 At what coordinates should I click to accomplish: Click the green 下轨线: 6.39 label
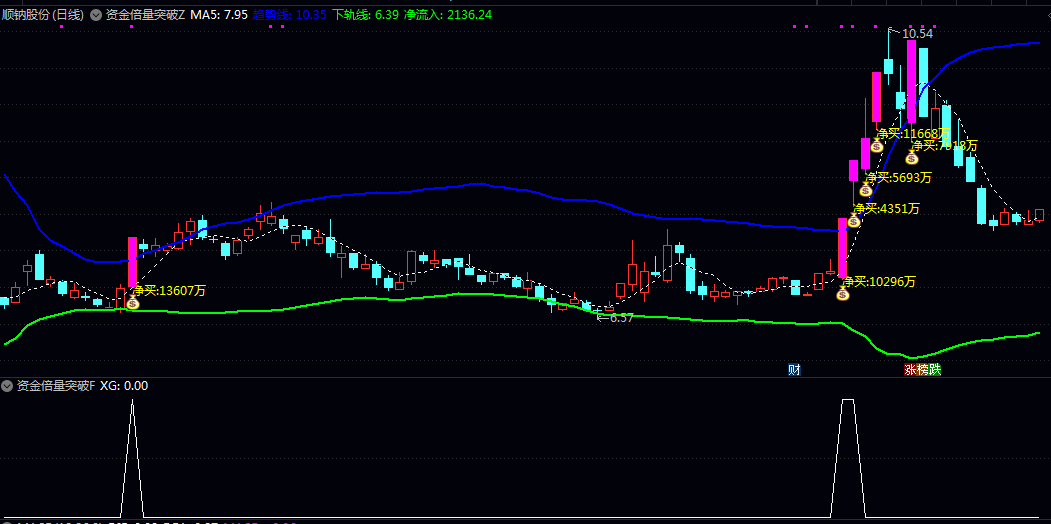[x=365, y=15]
